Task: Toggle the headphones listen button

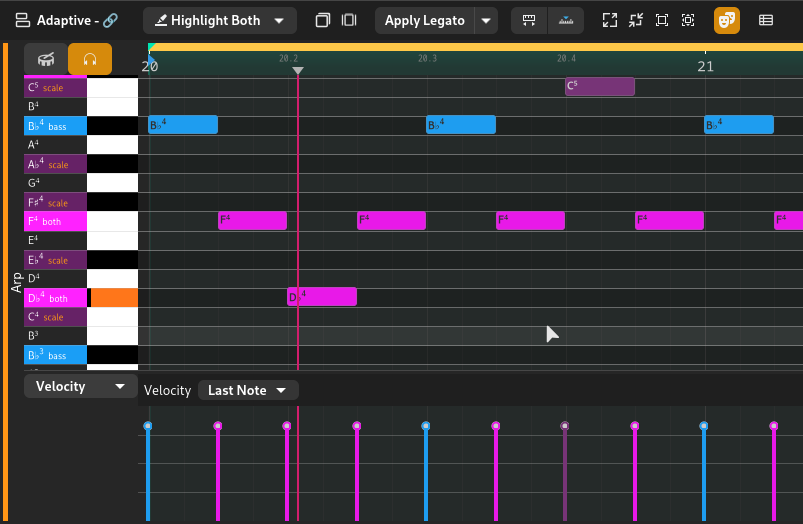Action: coord(90,59)
